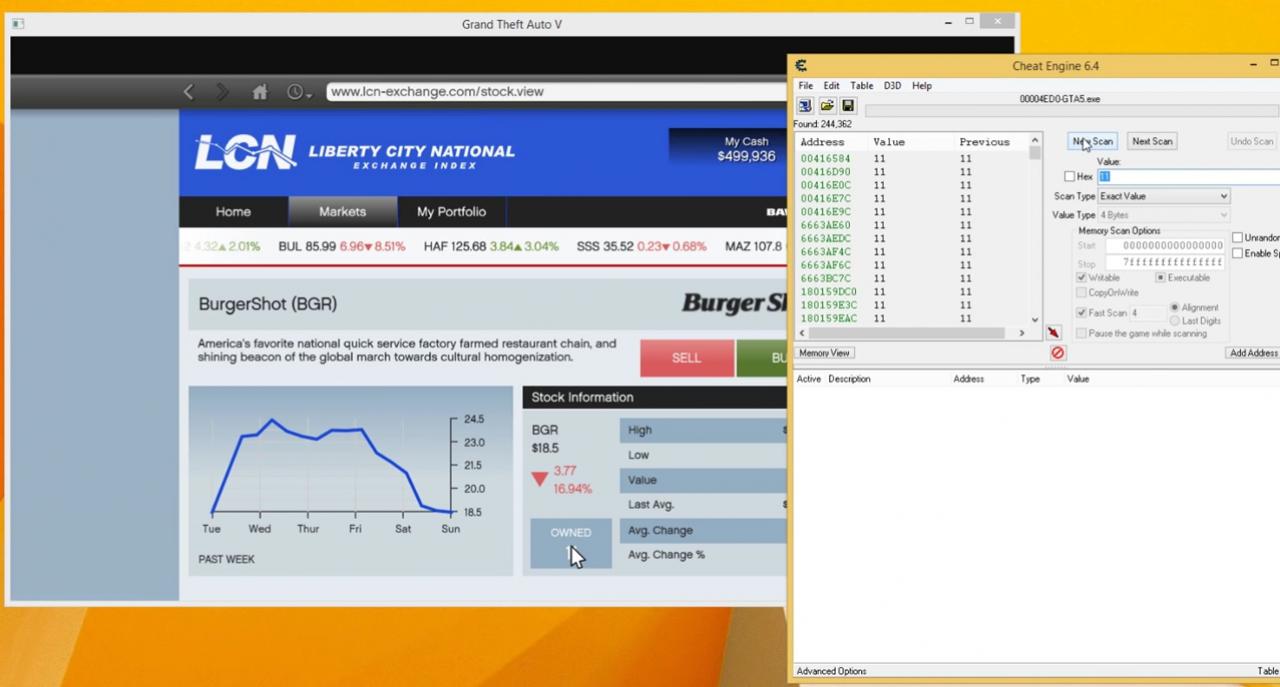The width and height of the screenshot is (1280, 687).
Task: Click the red SELL button
Action: 687,358
